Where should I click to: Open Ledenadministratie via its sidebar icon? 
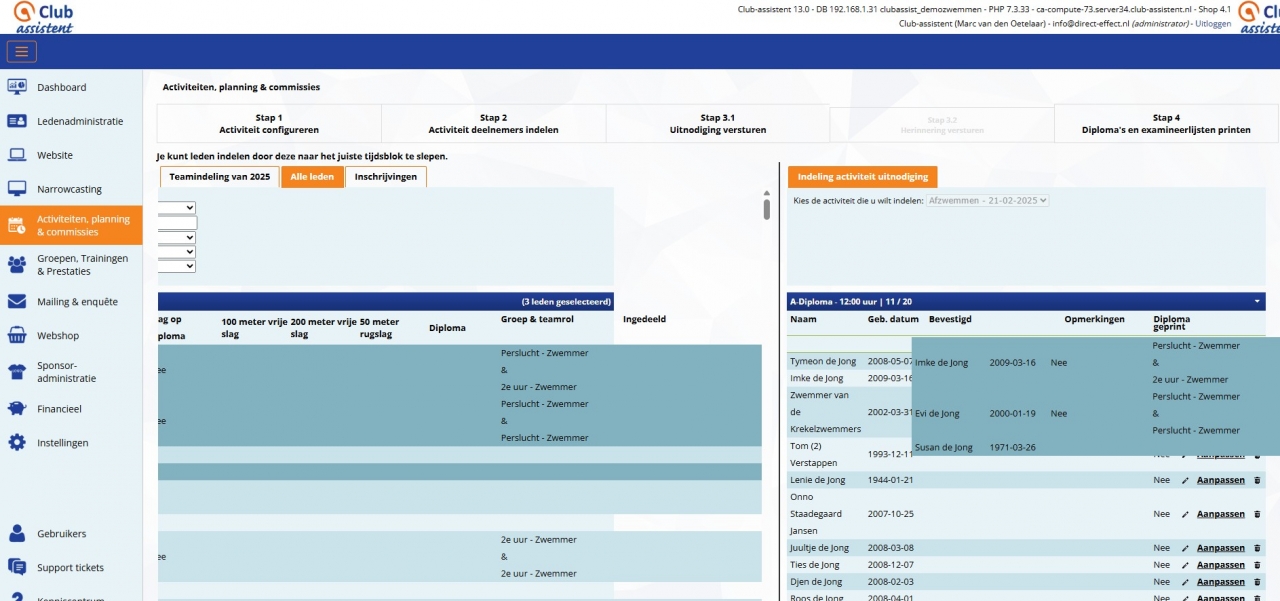[17, 121]
